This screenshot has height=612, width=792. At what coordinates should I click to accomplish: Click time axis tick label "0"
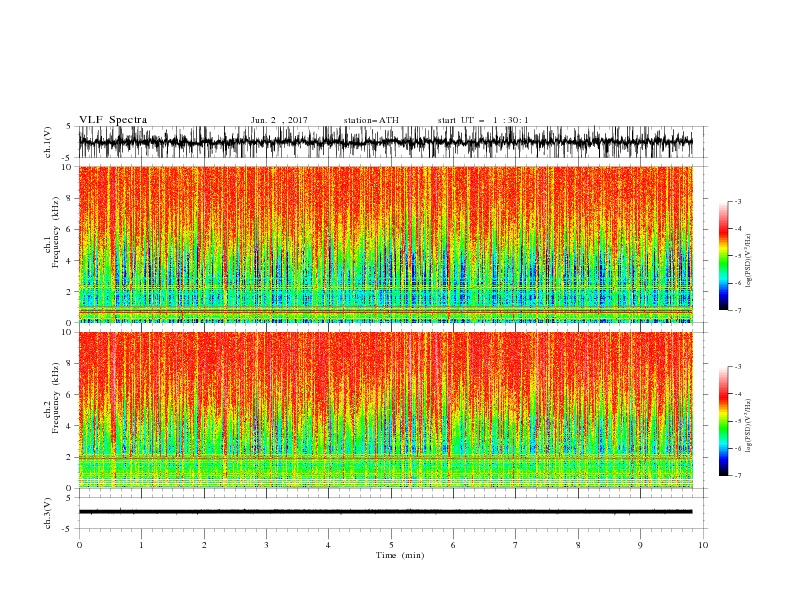click(x=79, y=545)
